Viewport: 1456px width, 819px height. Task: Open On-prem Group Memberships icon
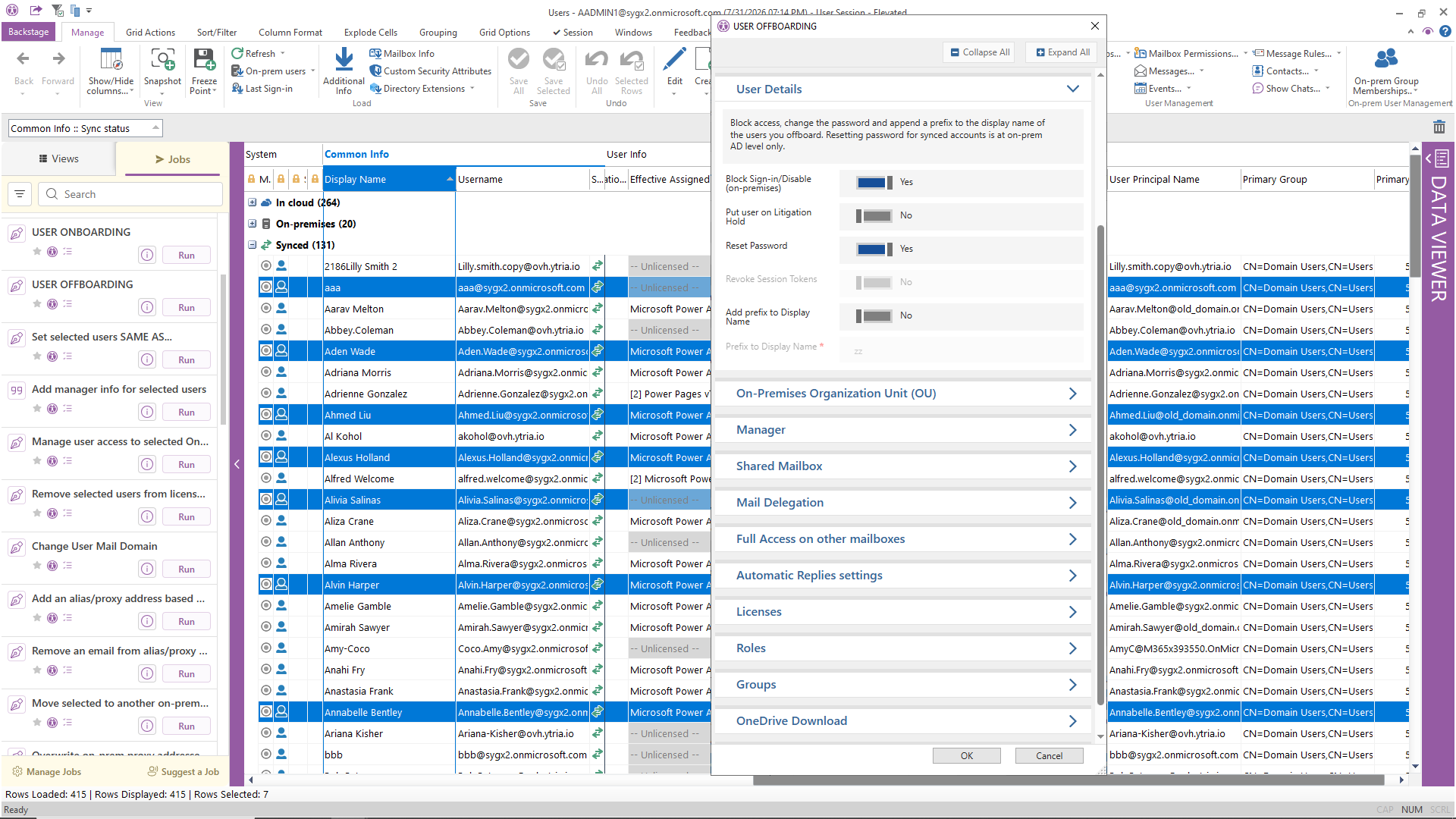(x=1386, y=59)
